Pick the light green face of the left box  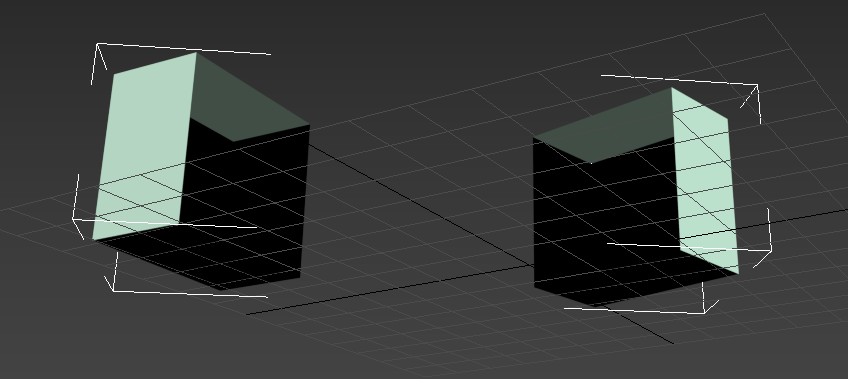[145, 146]
